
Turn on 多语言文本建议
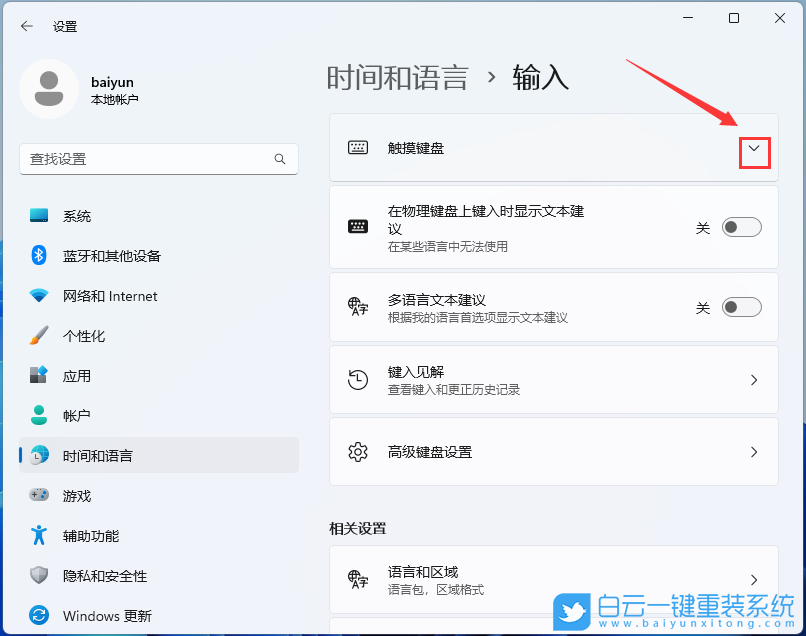point(741,307)
